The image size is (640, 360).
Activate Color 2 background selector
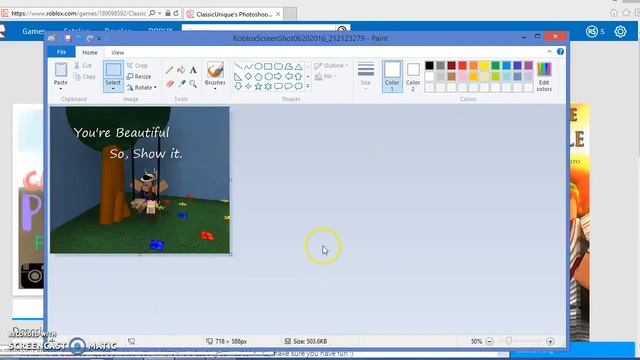pyautogui.click(x=413, y=76)
